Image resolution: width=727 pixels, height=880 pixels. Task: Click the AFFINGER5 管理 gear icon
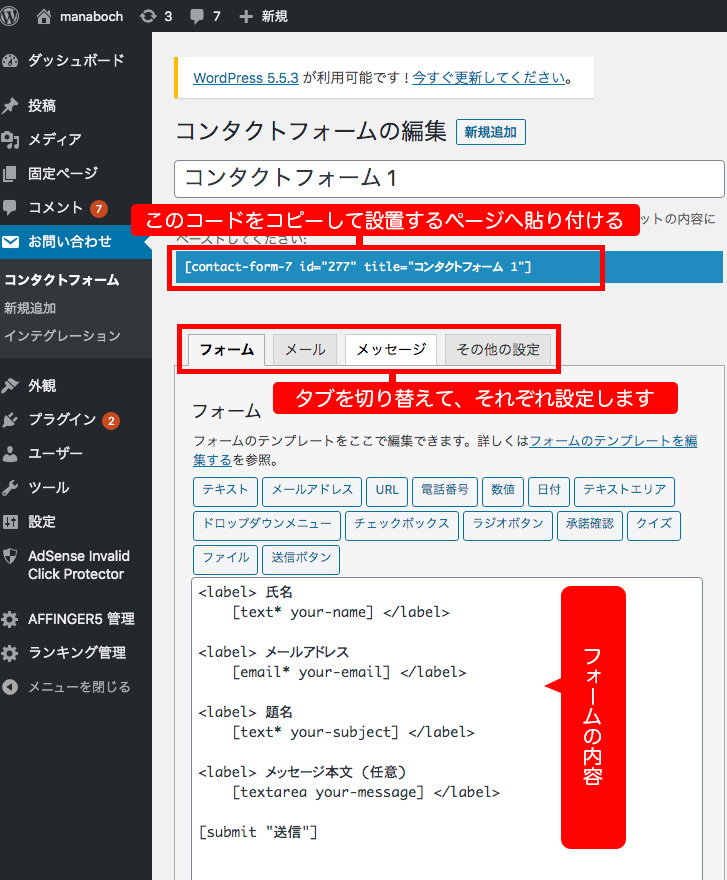tap(10, 619)
